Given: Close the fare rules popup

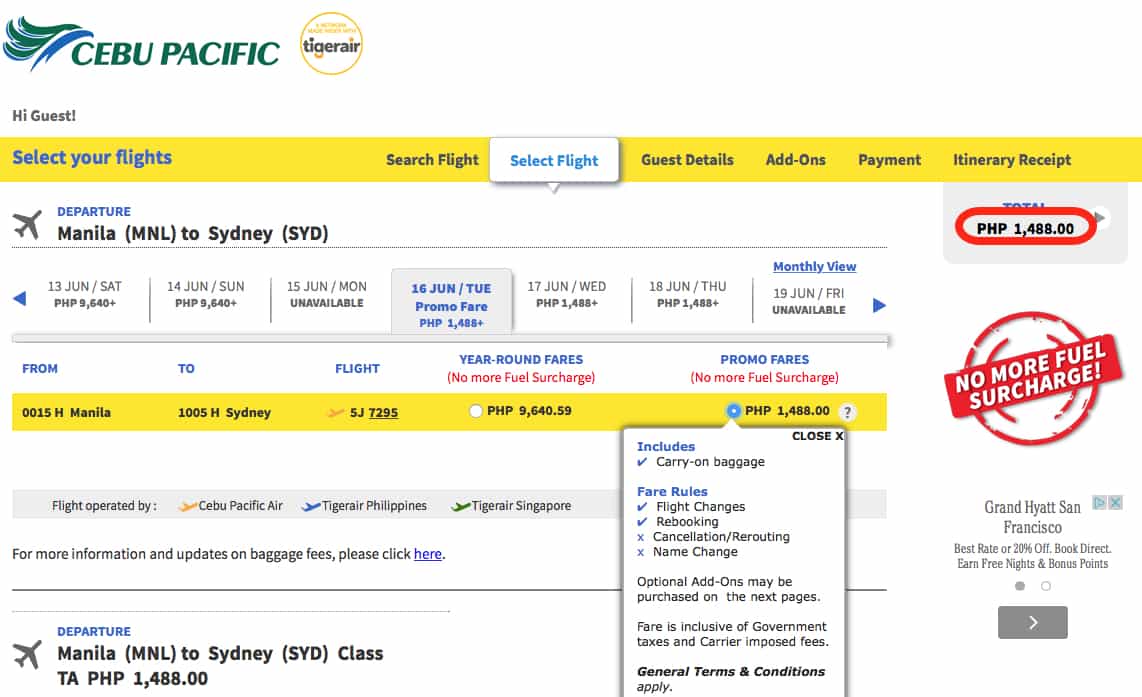Looking at the screenshot, I should tap(817, 436).
